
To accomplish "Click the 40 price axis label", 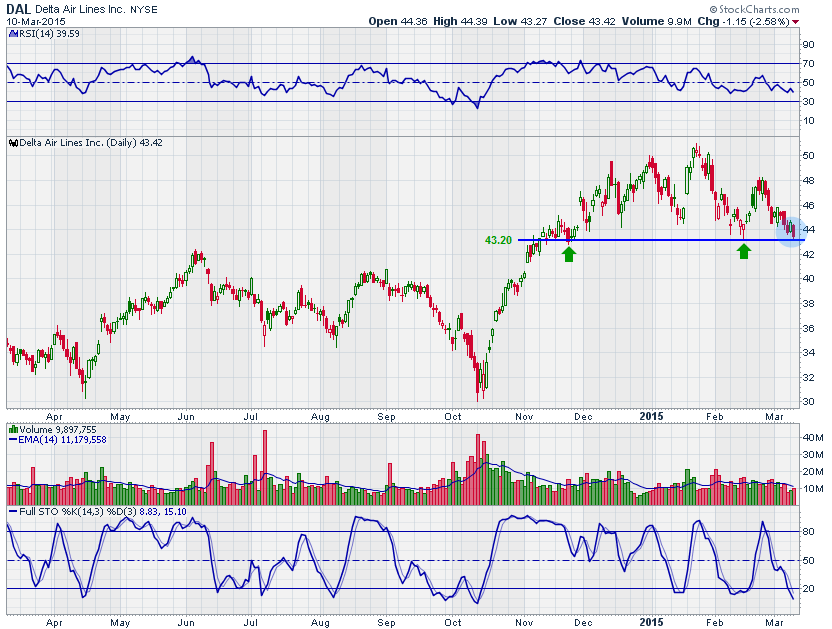I will click(x=808, y=279).
